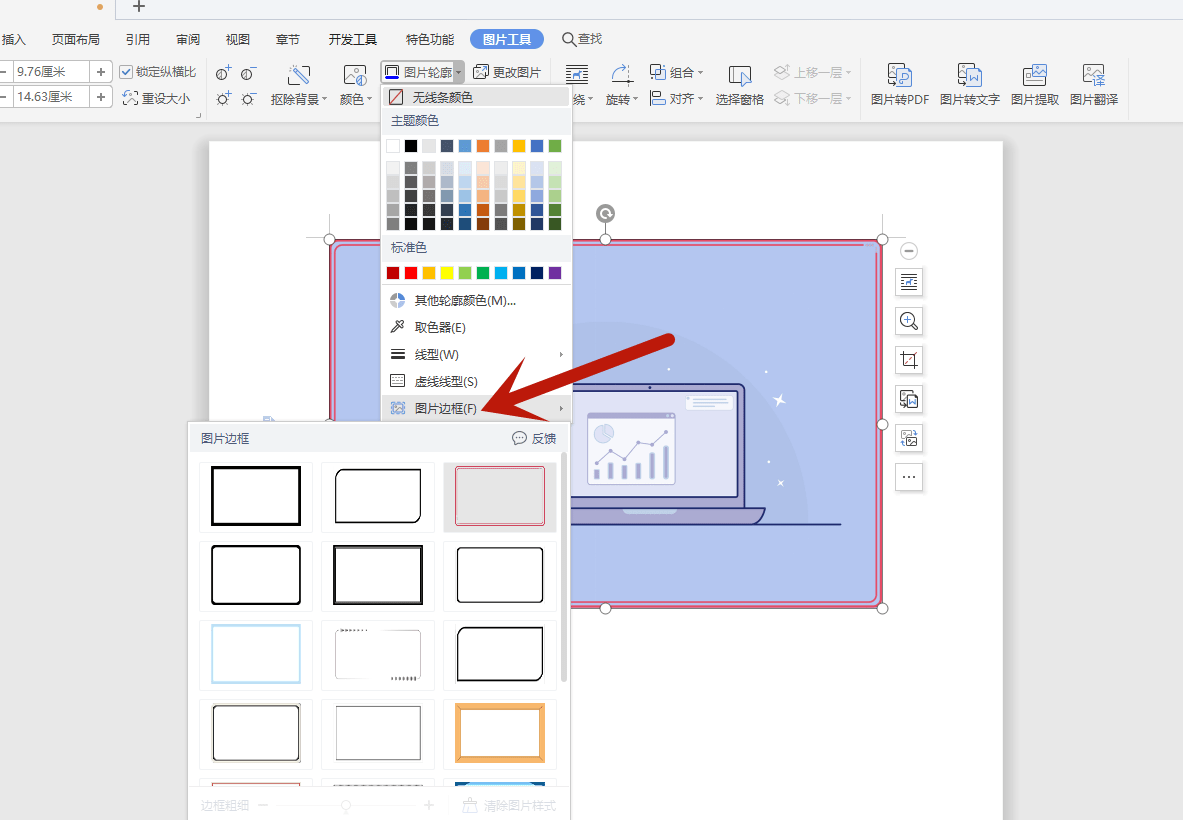Choose the 无线条颜色 option
The height and width of the screenshot is (820, 1183).
(x=442, y=97)
